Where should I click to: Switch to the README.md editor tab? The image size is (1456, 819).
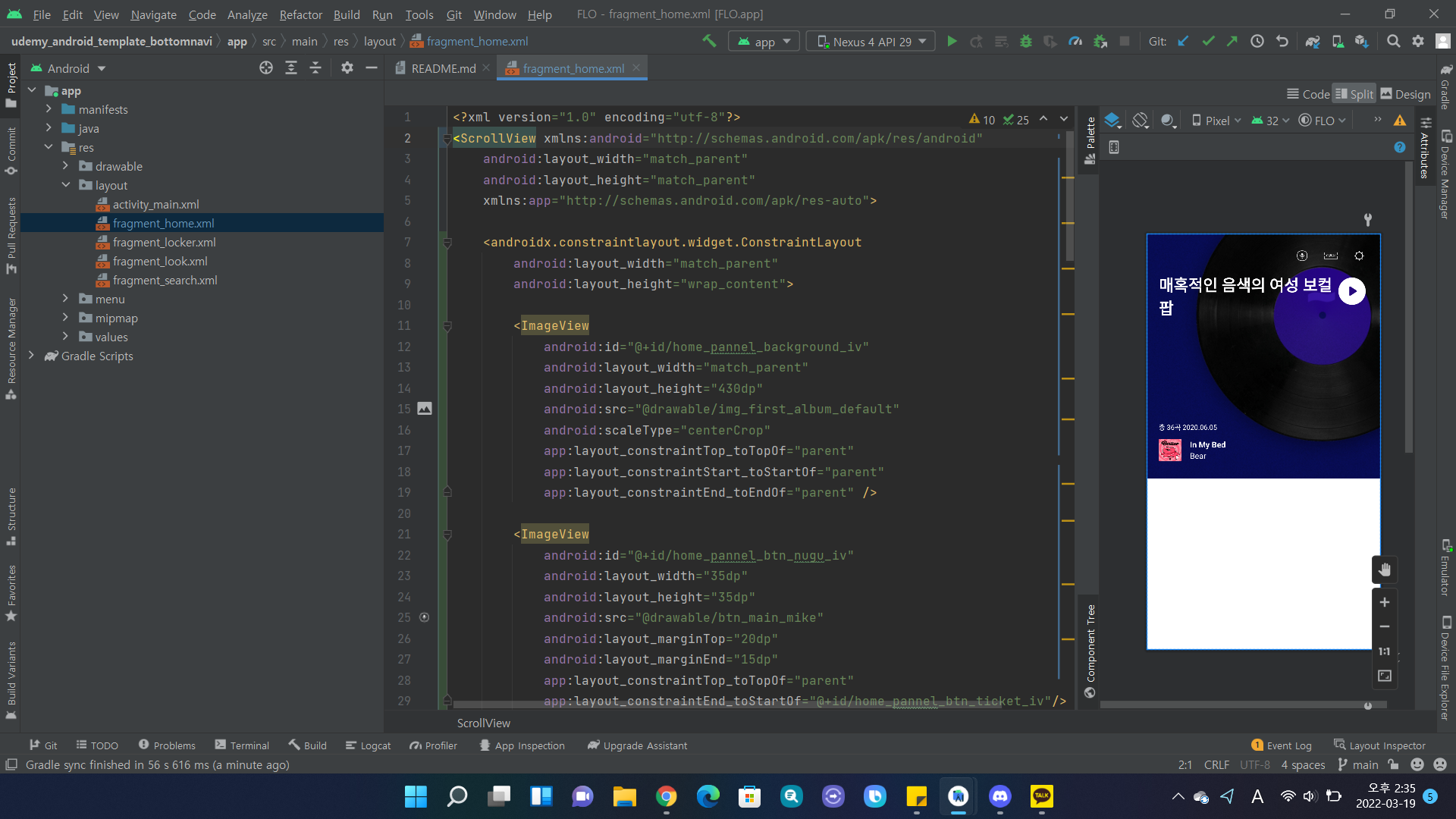[443, 68]
